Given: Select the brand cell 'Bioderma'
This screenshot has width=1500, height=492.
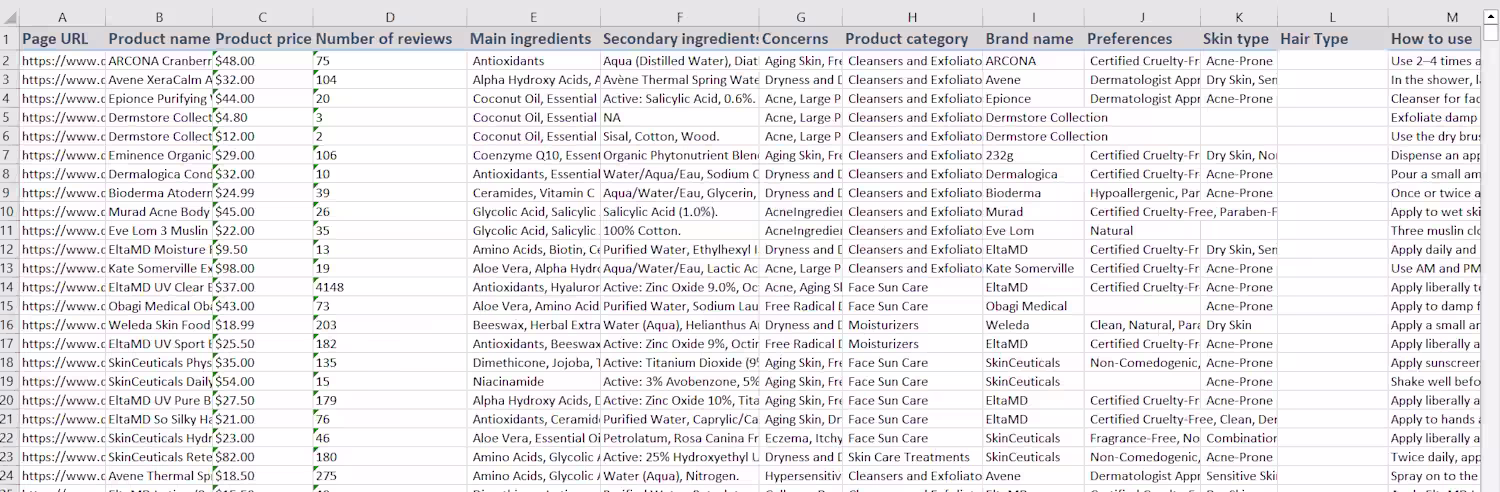Looking at the screenshot, I should click(x=1033, y=193).
